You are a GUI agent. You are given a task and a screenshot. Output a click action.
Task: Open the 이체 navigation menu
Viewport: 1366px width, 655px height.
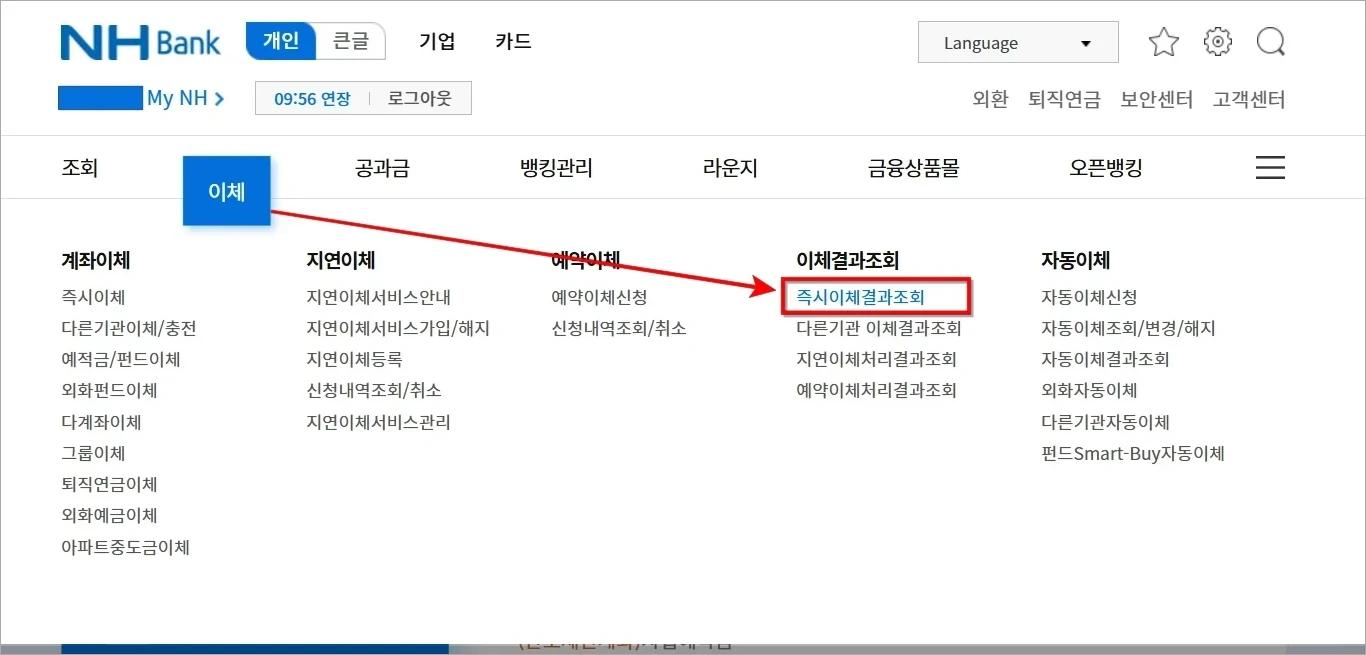(x=226, y=189)
